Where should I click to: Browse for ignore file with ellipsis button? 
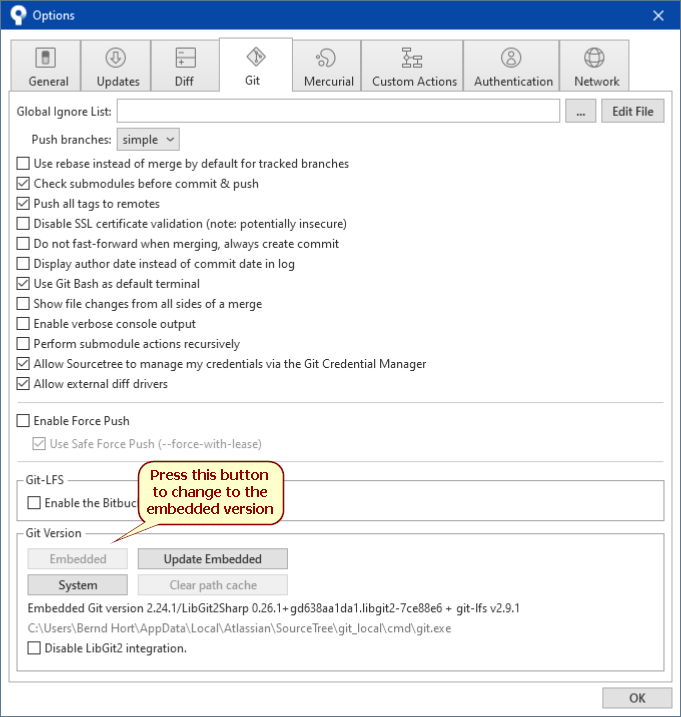pos(580,111)
